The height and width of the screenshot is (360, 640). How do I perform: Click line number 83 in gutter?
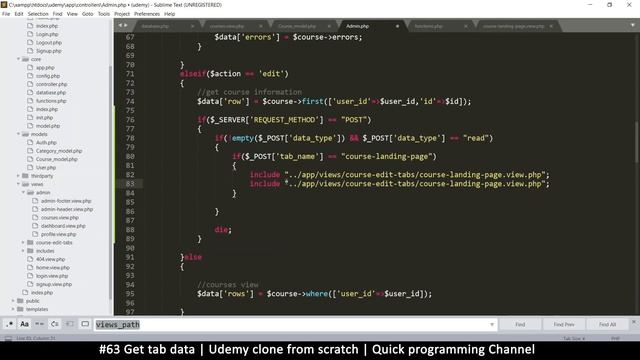pos(130,184)
